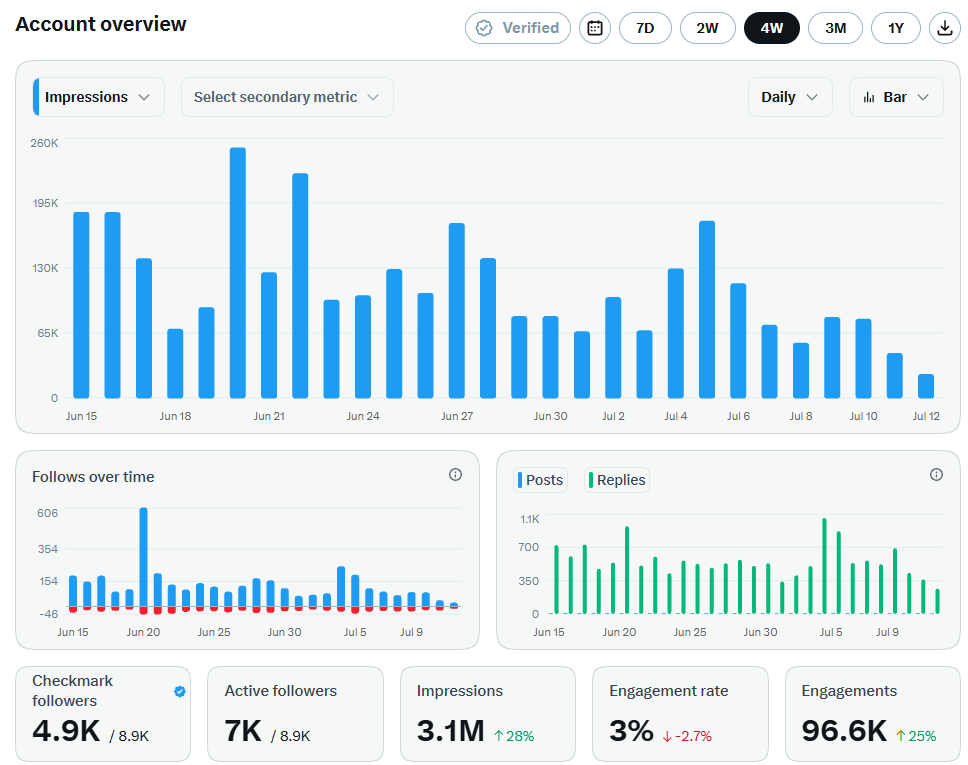The height and width of the screenshot is (765, 968).
Task: Select the Impressions 3.1M summary card
Action: pyautogui.click(x=488, y=714)
